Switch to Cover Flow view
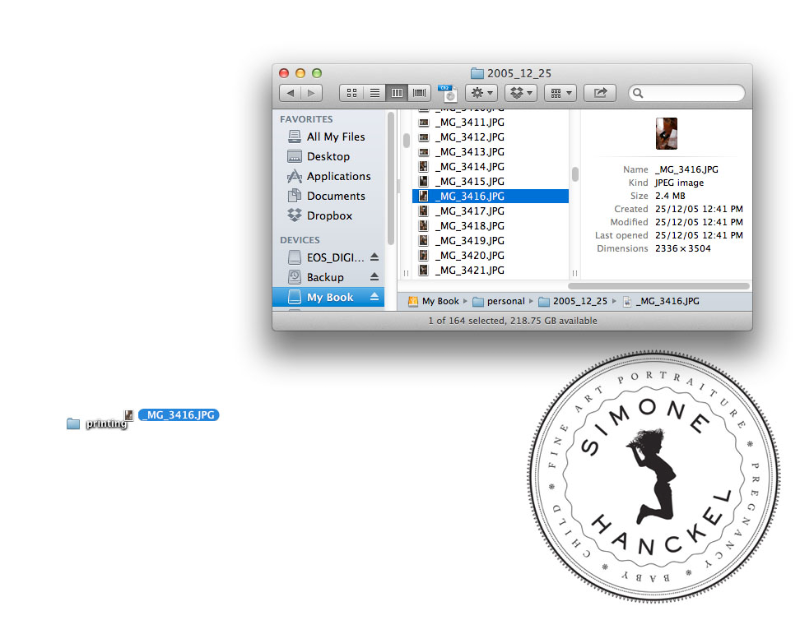Screen dimensions: 800x634 [x=419, y=93]
